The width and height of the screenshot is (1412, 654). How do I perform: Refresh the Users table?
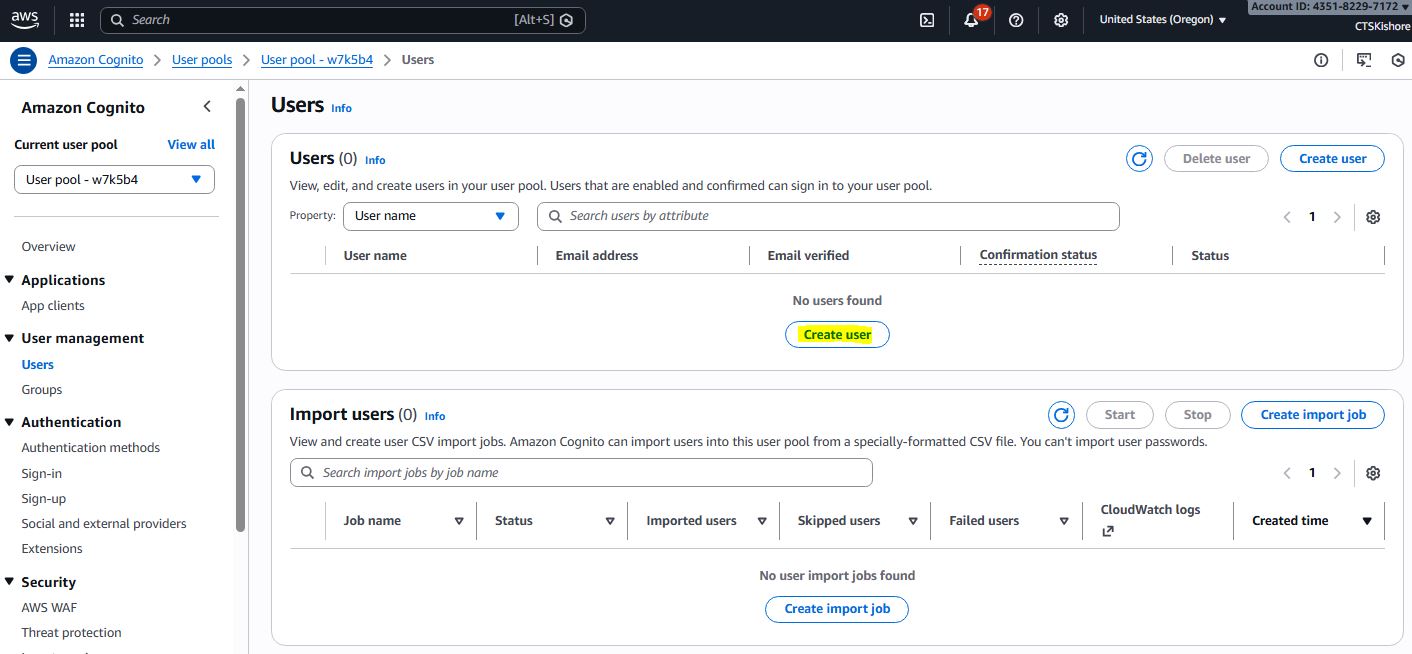1139,159
